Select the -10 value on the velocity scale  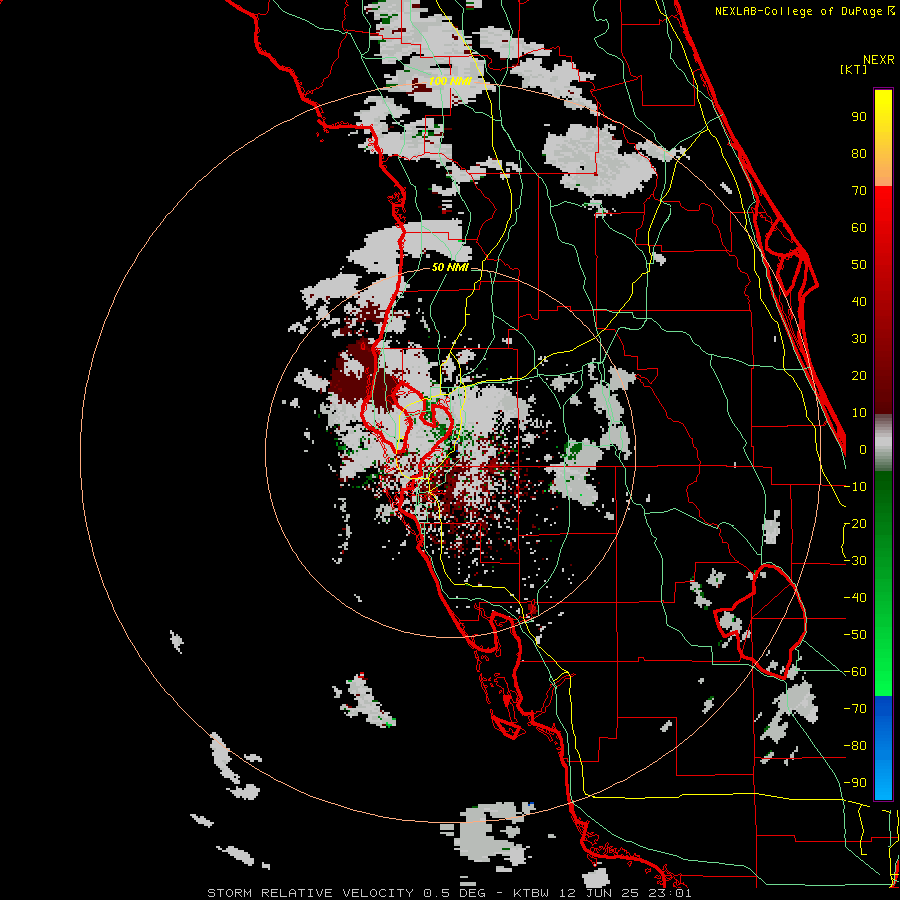click(x=855, y=487)
